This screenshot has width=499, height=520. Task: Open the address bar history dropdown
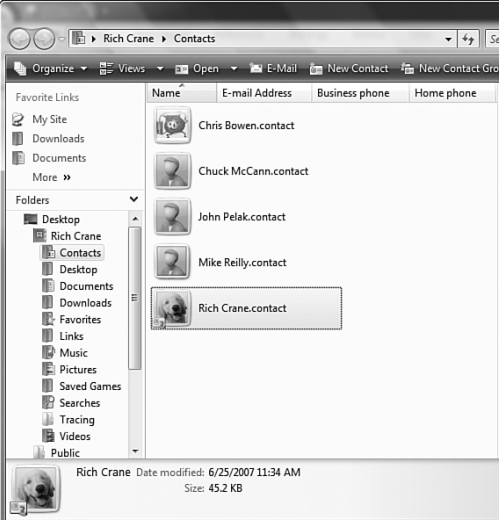pos(448,39)
